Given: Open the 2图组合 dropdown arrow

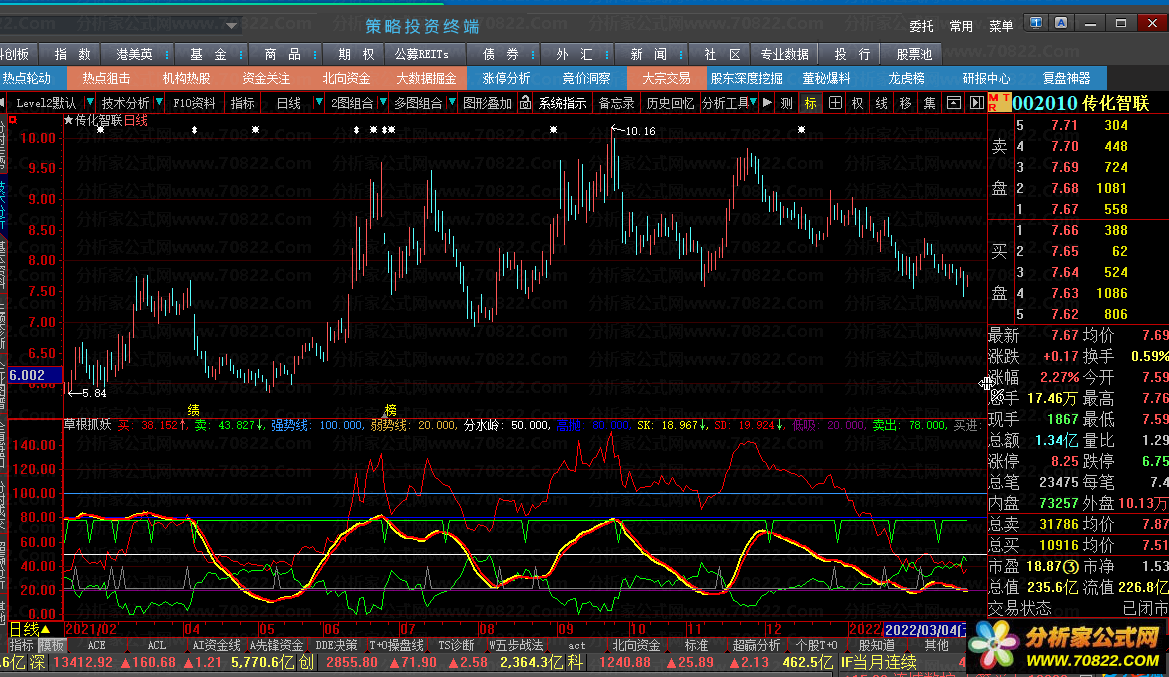Looking at the screenshot, I should click(x=382, y=102).
